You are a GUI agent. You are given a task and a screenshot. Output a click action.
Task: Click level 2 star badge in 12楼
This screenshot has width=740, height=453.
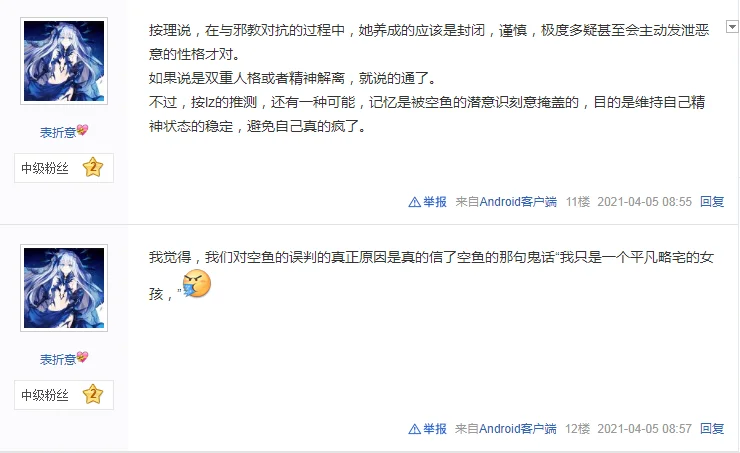pos(93,394)
